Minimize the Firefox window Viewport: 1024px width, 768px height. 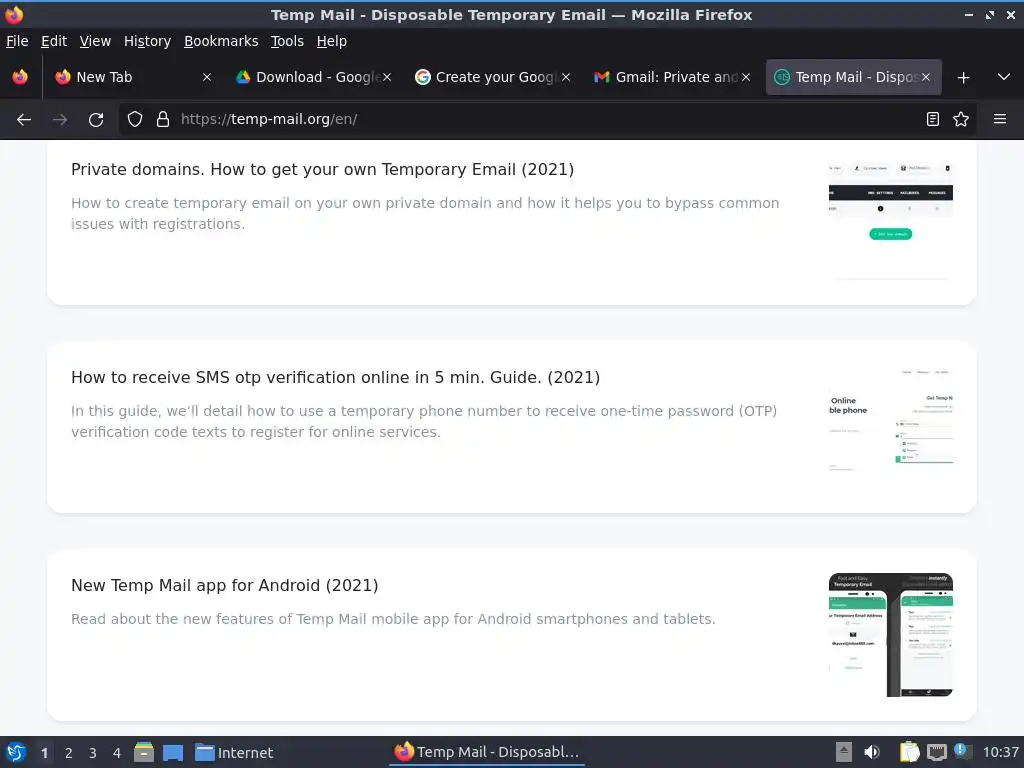coord(968,15)
